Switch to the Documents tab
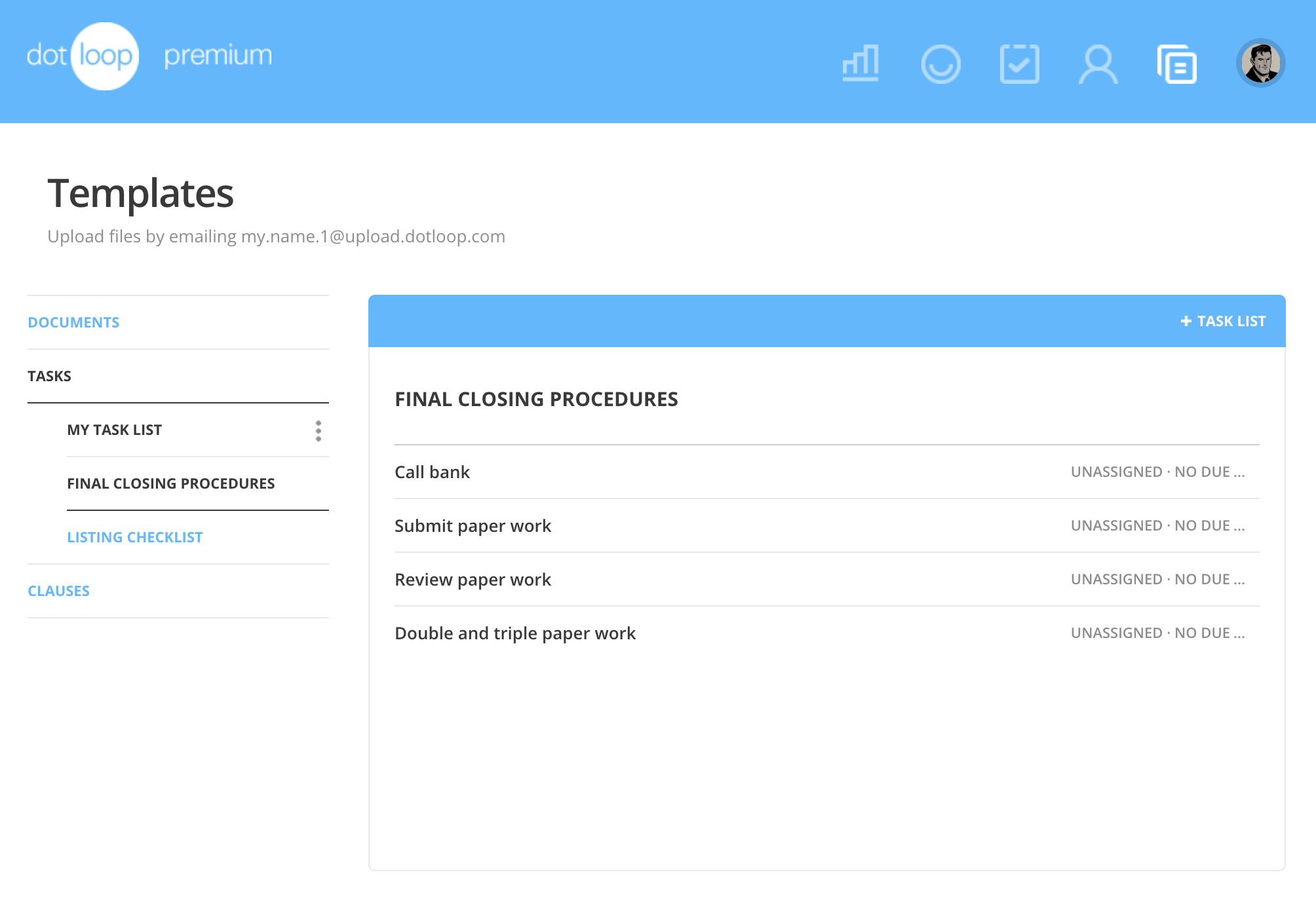The image size is (1316, 900). (73, 322)
